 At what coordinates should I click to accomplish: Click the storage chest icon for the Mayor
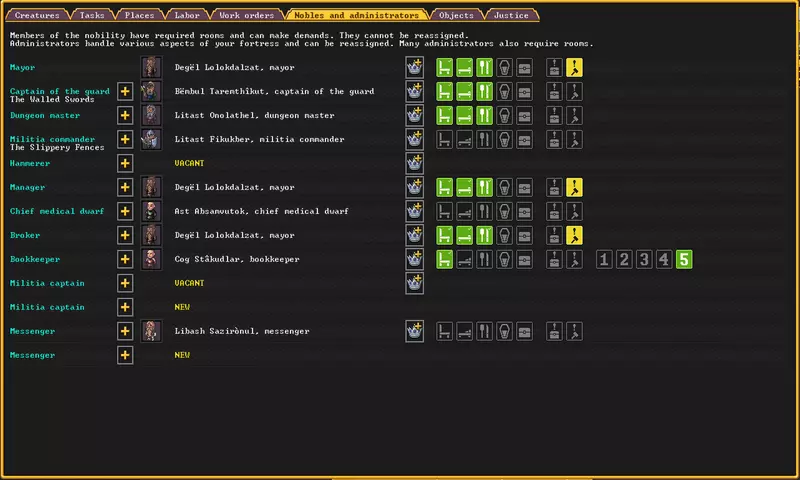click(x=524, y=67)
